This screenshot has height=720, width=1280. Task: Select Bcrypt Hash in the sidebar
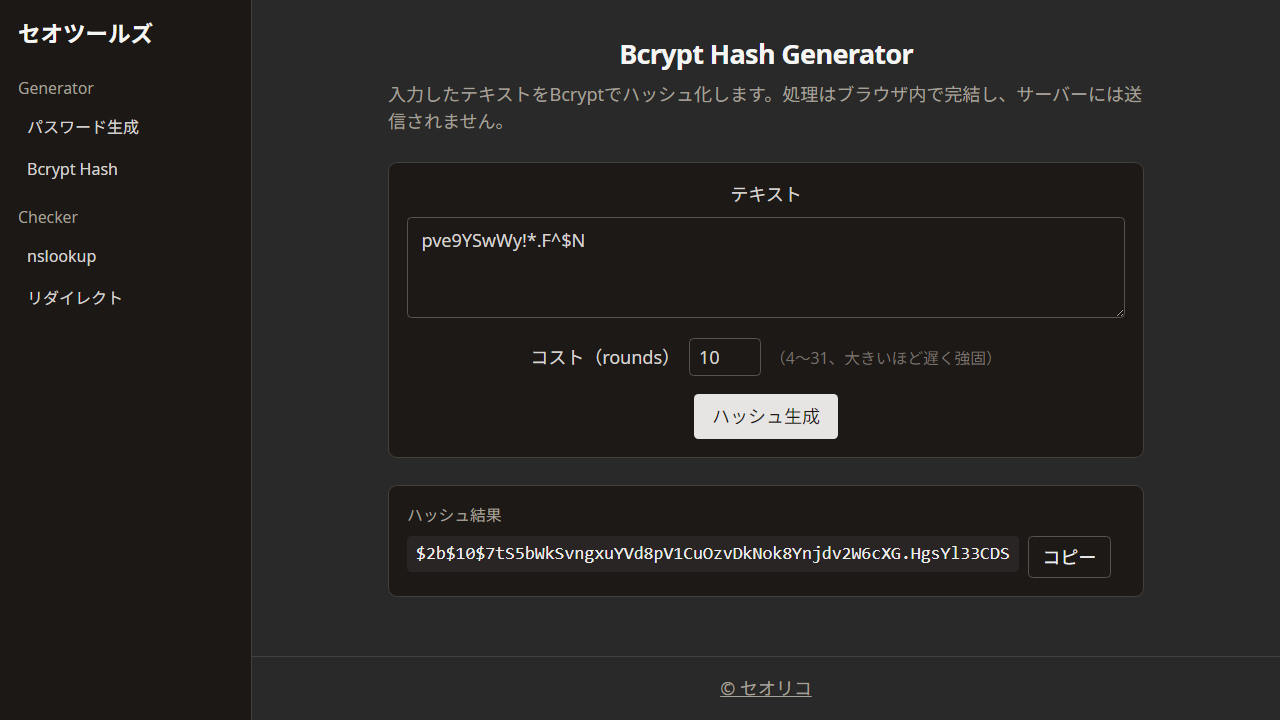point(72,169)
